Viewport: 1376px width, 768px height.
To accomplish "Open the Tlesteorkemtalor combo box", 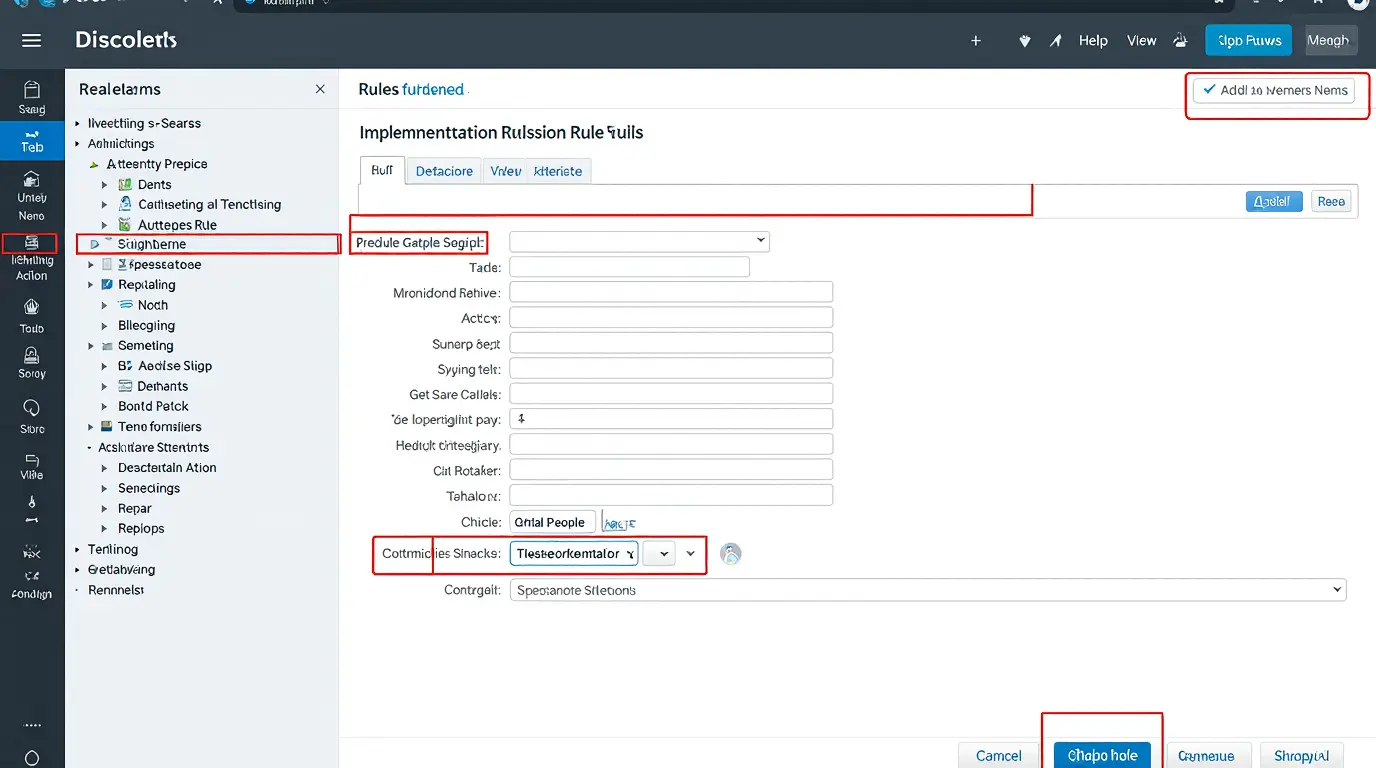I will (574, 553).
